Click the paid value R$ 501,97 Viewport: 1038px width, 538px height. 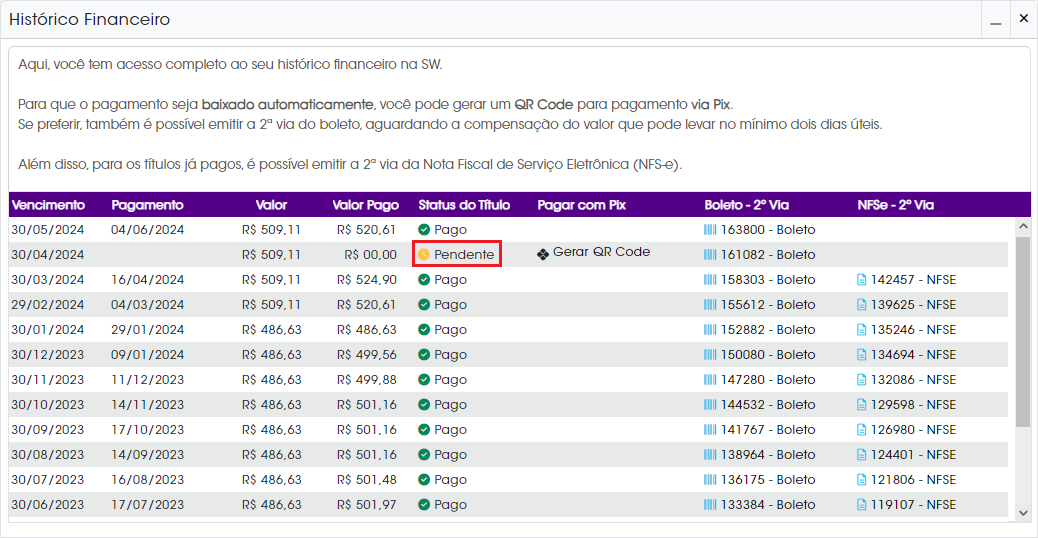point(367,505)
